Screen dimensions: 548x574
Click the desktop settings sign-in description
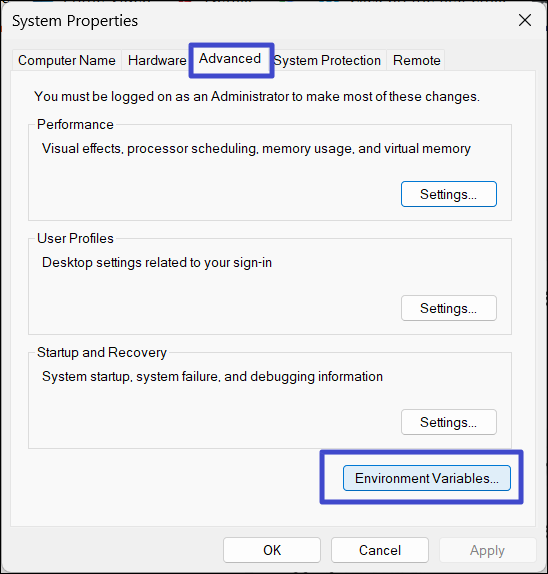157,263
